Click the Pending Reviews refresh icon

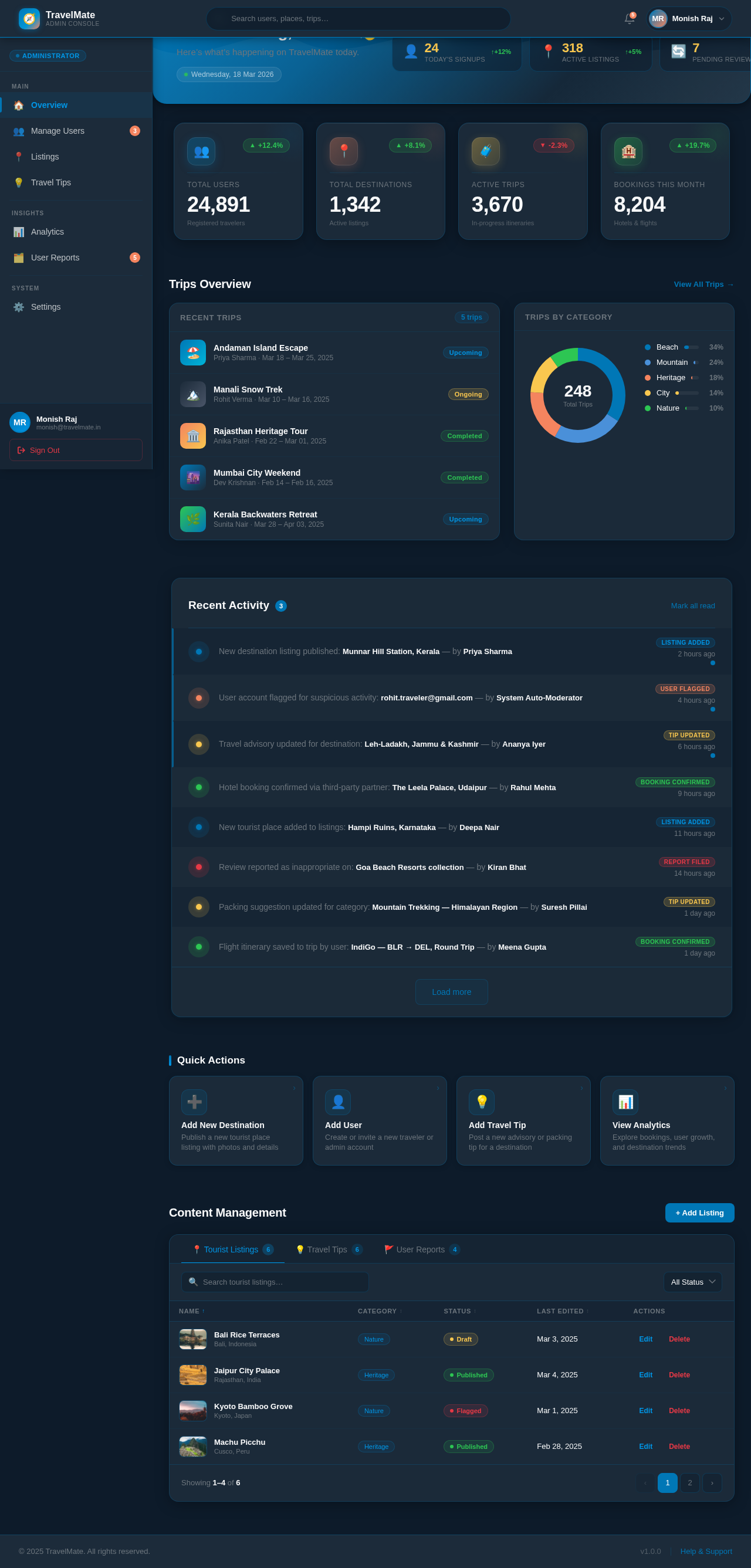(679, 52)
